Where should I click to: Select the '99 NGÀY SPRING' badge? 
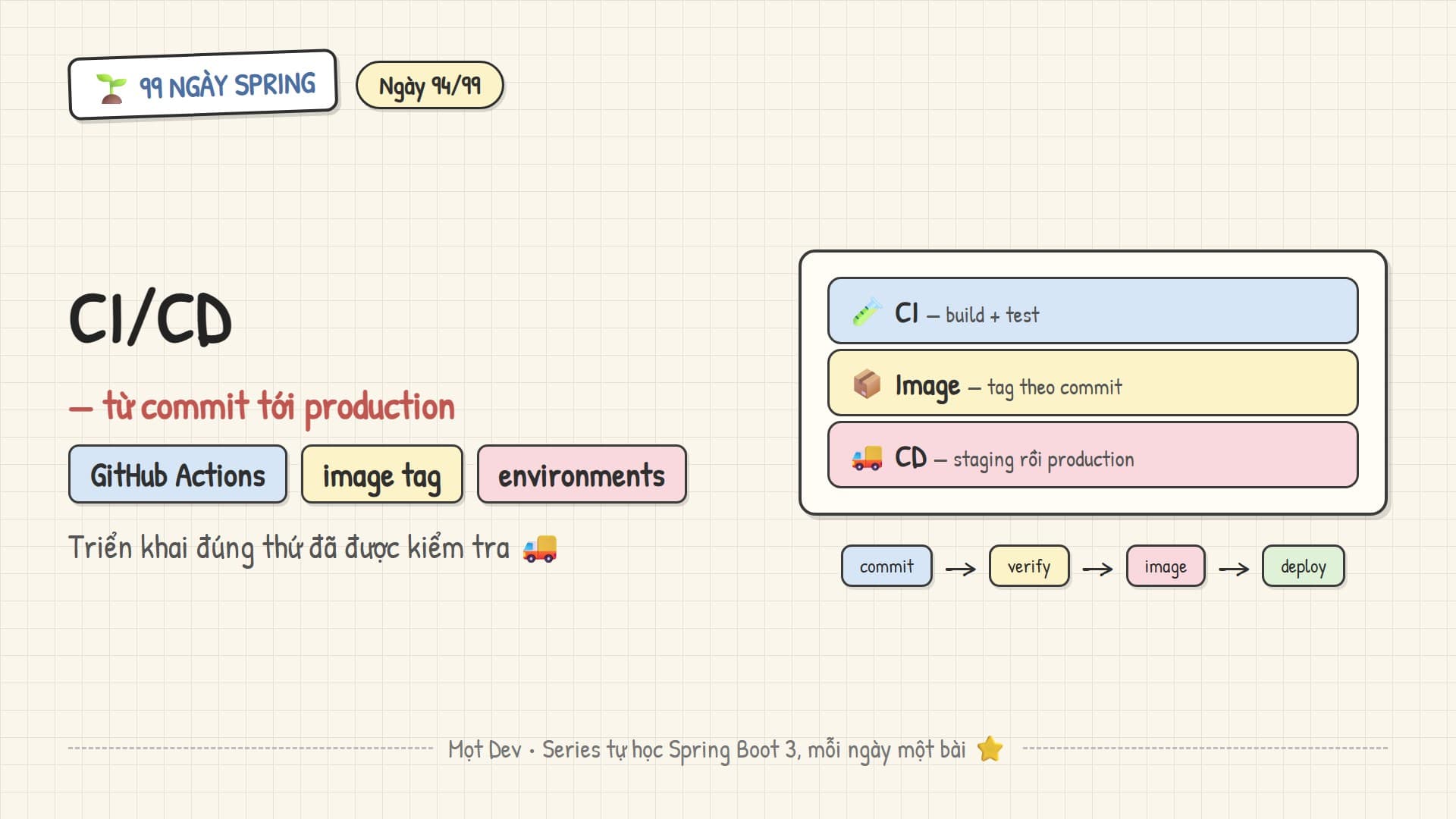(203, 85)
